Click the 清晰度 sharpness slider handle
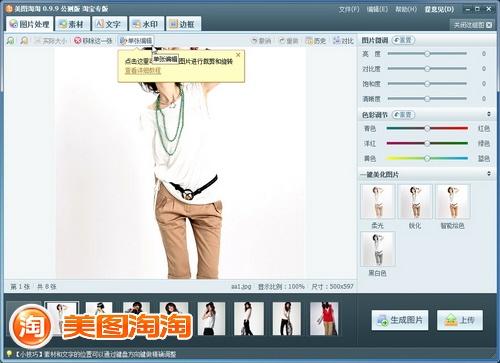 427,99
